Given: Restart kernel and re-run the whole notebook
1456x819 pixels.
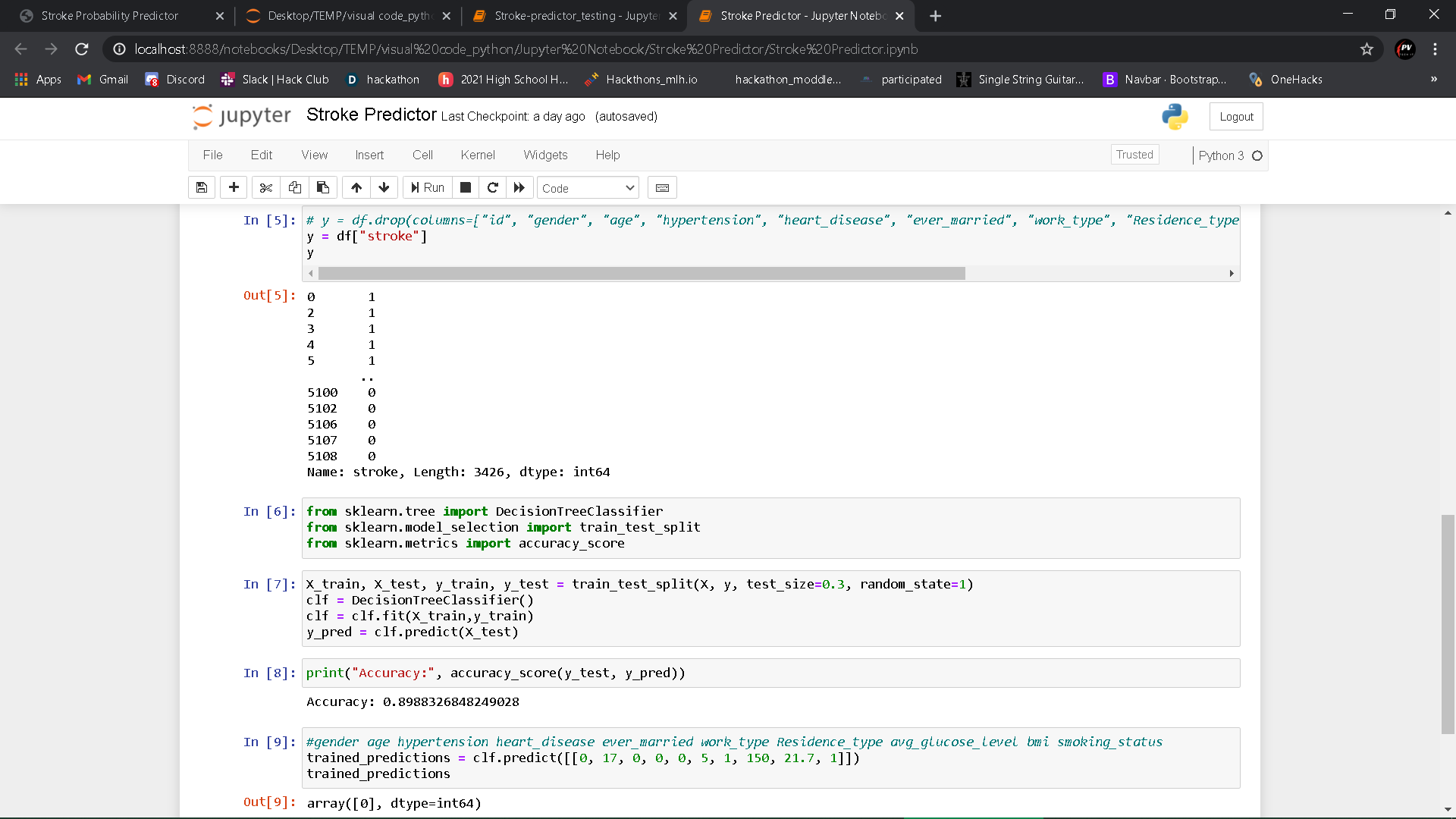Looking at the screenshot, I should [519, 187].
